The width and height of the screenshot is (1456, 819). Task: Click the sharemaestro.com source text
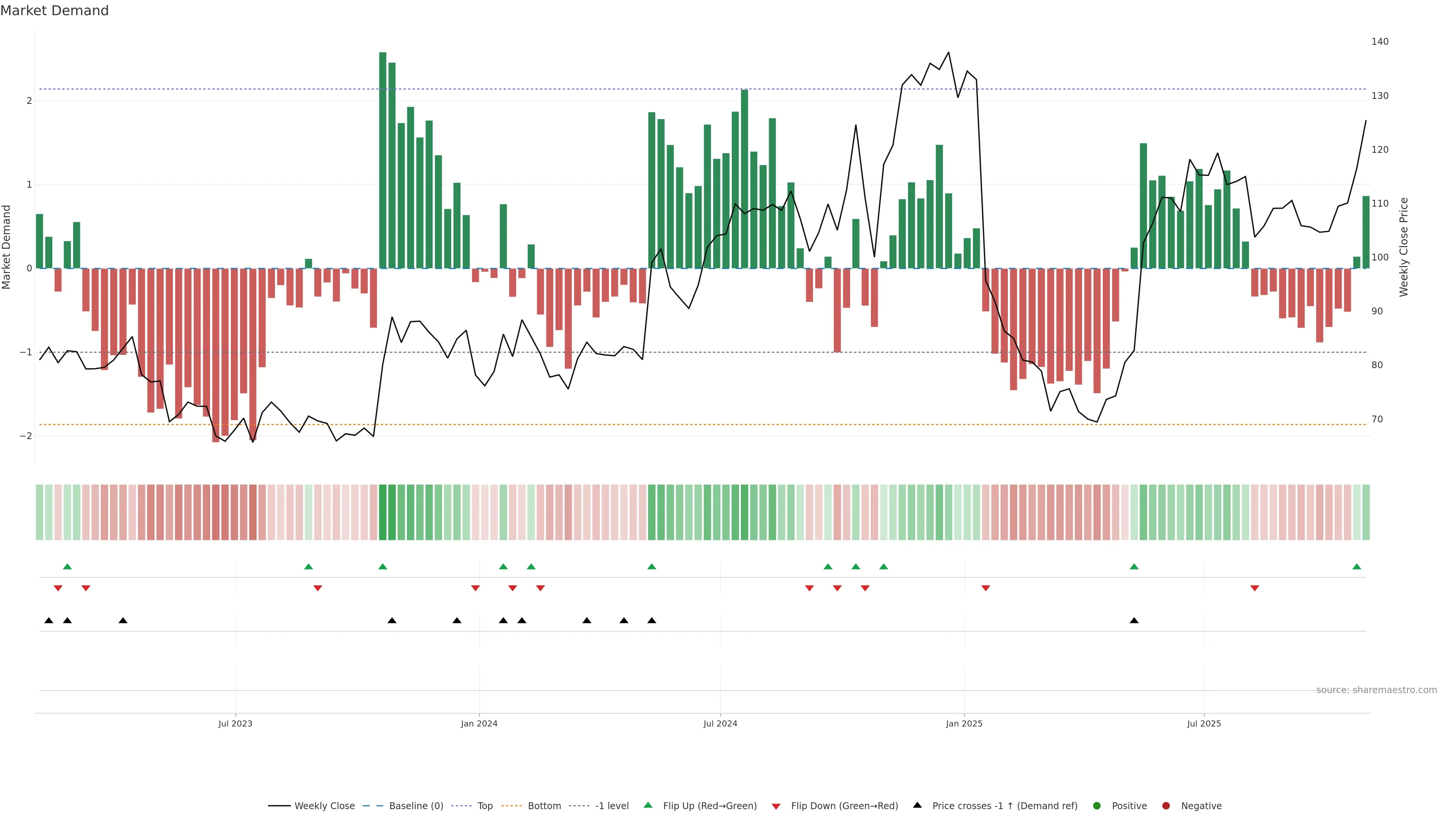(1376, 690)
